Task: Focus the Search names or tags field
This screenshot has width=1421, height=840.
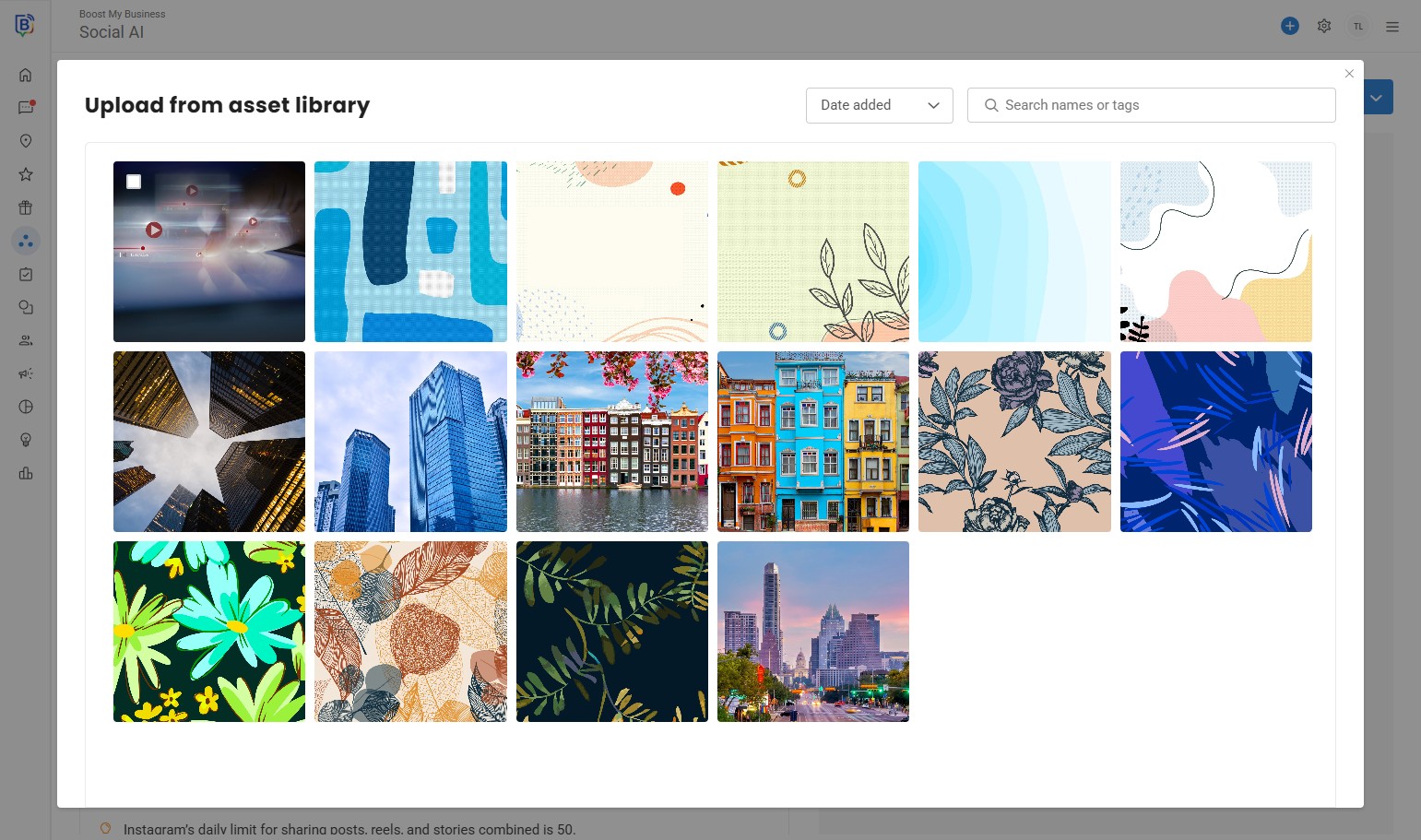Action: pos(1151,105)
